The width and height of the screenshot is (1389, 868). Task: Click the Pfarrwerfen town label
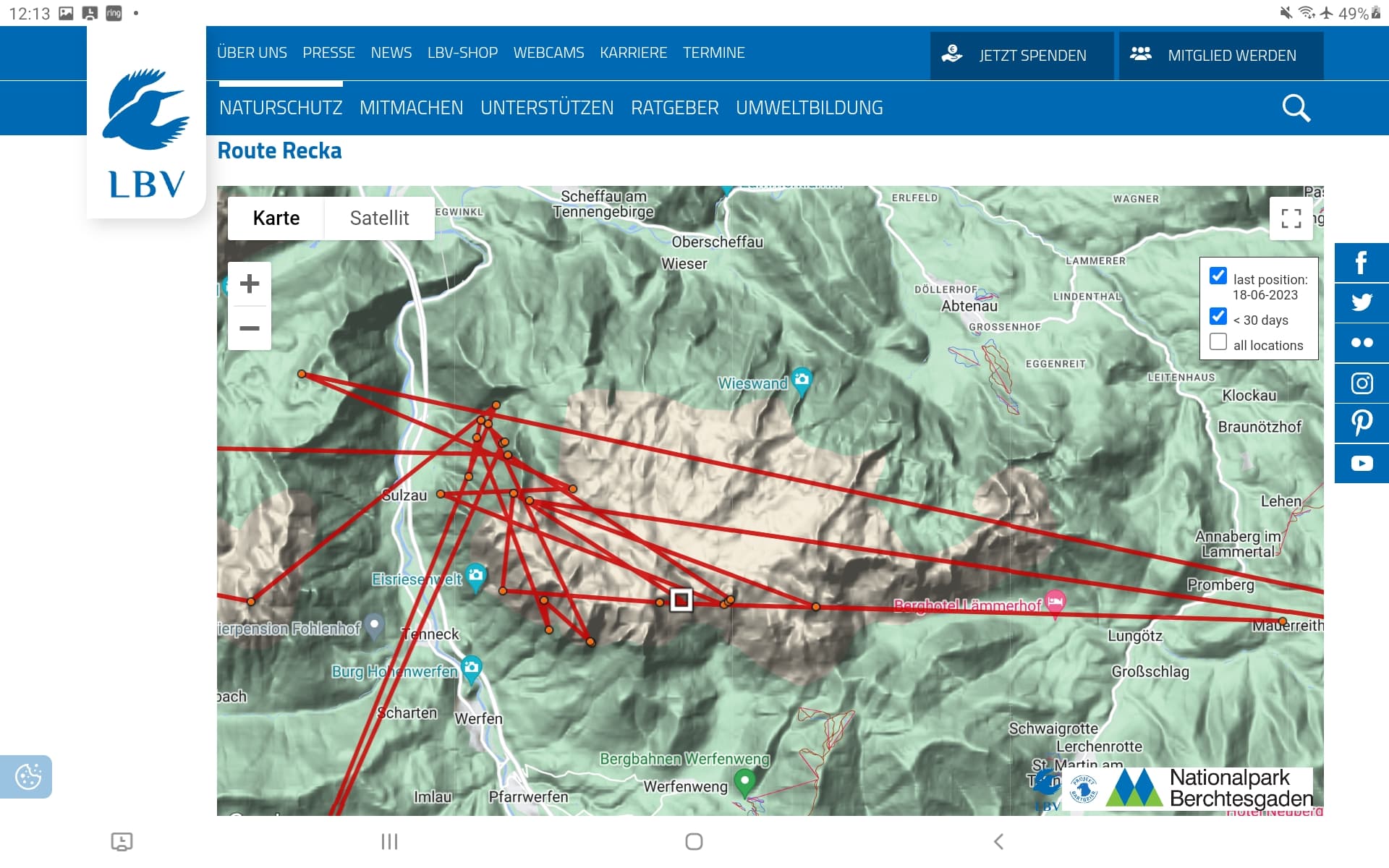(528, 796)
